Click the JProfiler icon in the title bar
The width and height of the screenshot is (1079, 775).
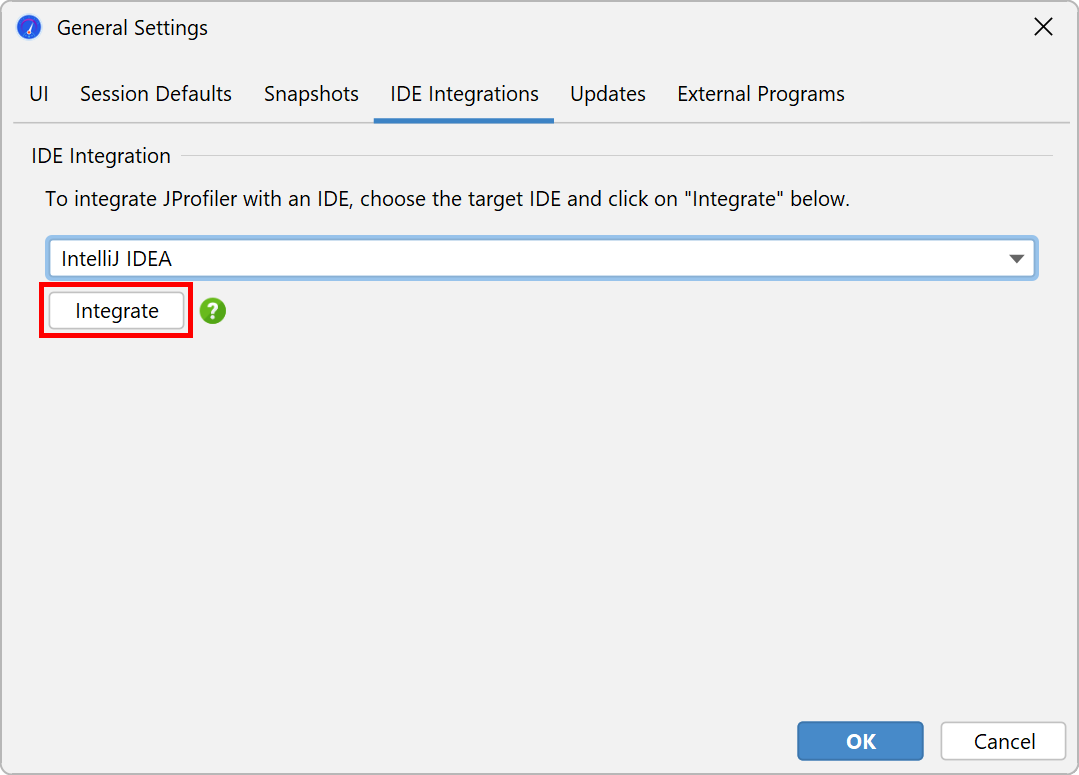click(x=29, y=28)
